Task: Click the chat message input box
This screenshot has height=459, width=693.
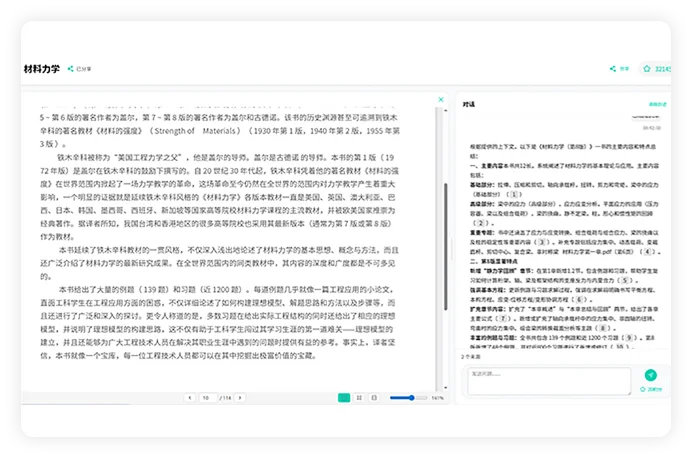Action: click(549, 381)
